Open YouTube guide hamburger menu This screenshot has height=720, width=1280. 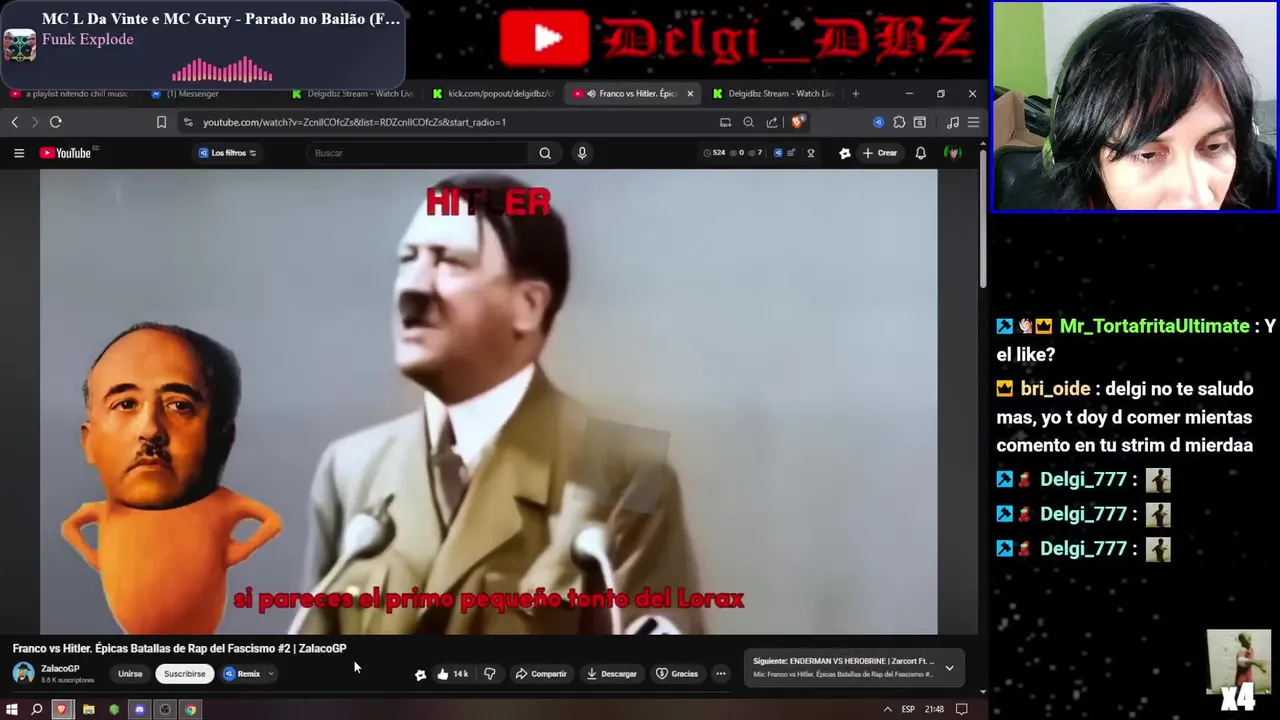pos(19,153)
